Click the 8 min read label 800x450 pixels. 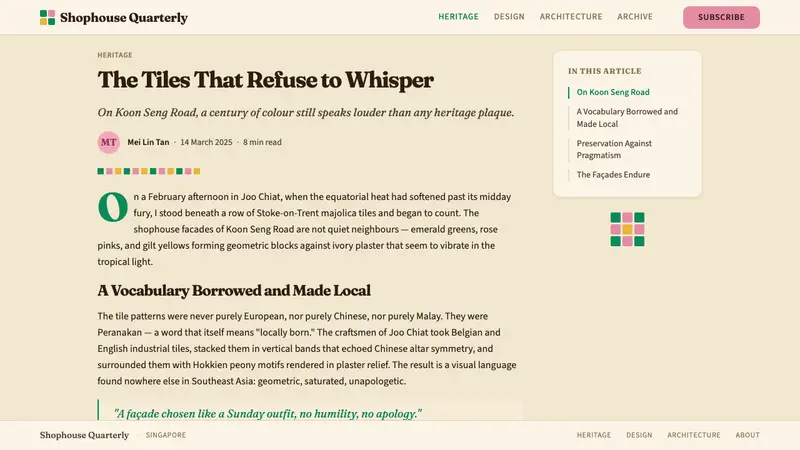pyautogui.click(x=262, y=142)
